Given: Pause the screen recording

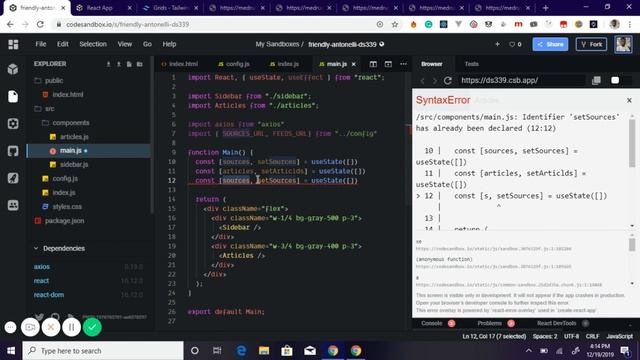Looking at the screenshot, I should [x=71, y=327].
